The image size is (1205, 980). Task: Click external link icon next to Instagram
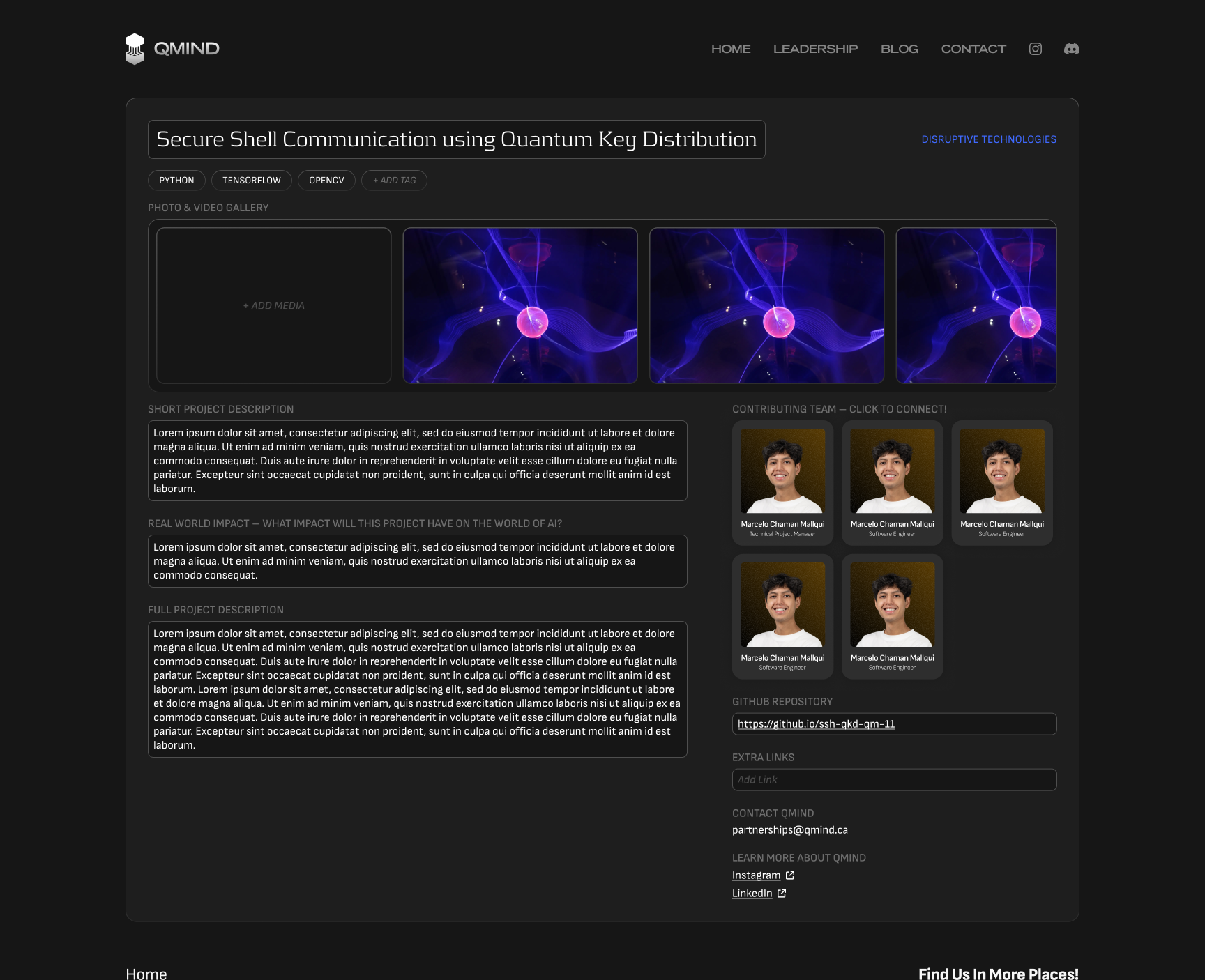tap(790, 875)
